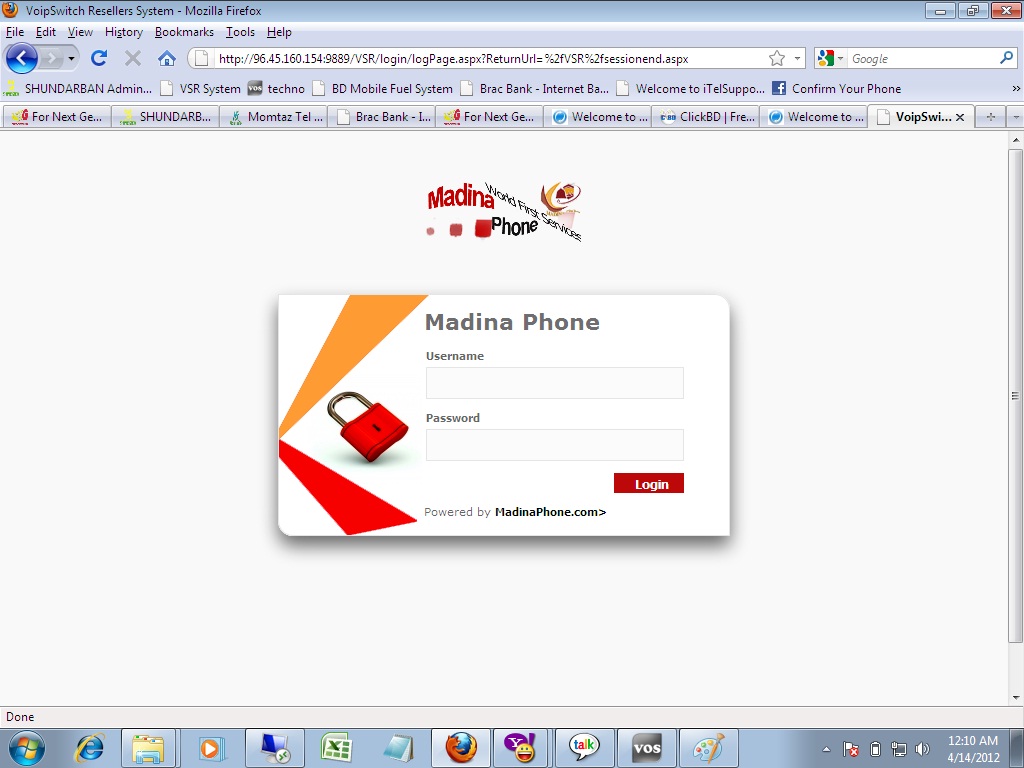Click the forward navigation arrow
The image size is (1024, 768).
(x=51, y=59)
